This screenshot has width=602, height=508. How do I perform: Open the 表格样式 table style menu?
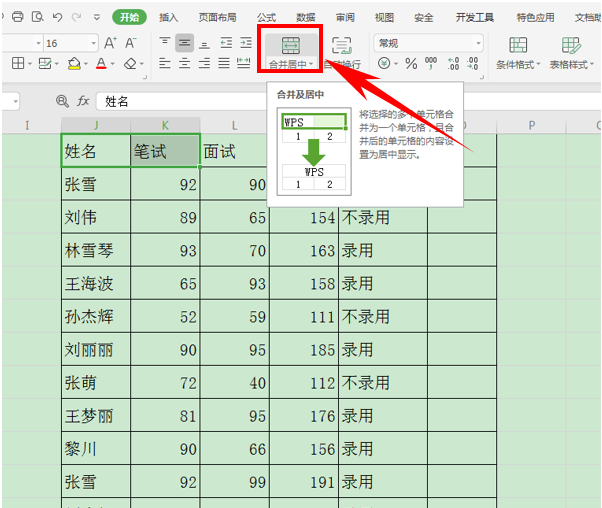click(572, 53)
